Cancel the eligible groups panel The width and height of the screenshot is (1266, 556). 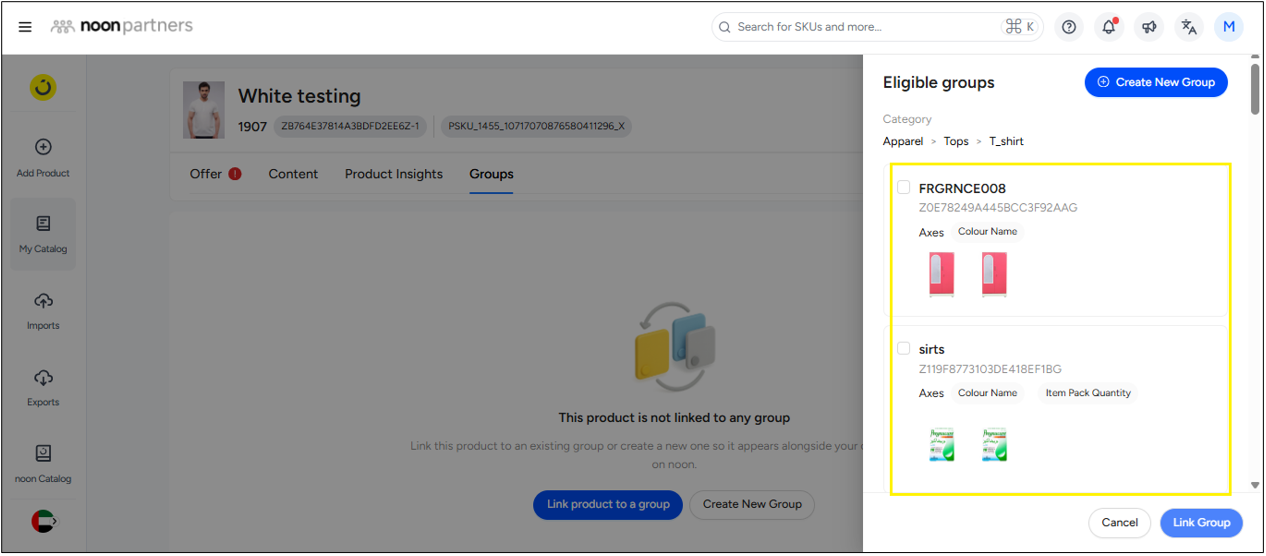(1119, 522)
